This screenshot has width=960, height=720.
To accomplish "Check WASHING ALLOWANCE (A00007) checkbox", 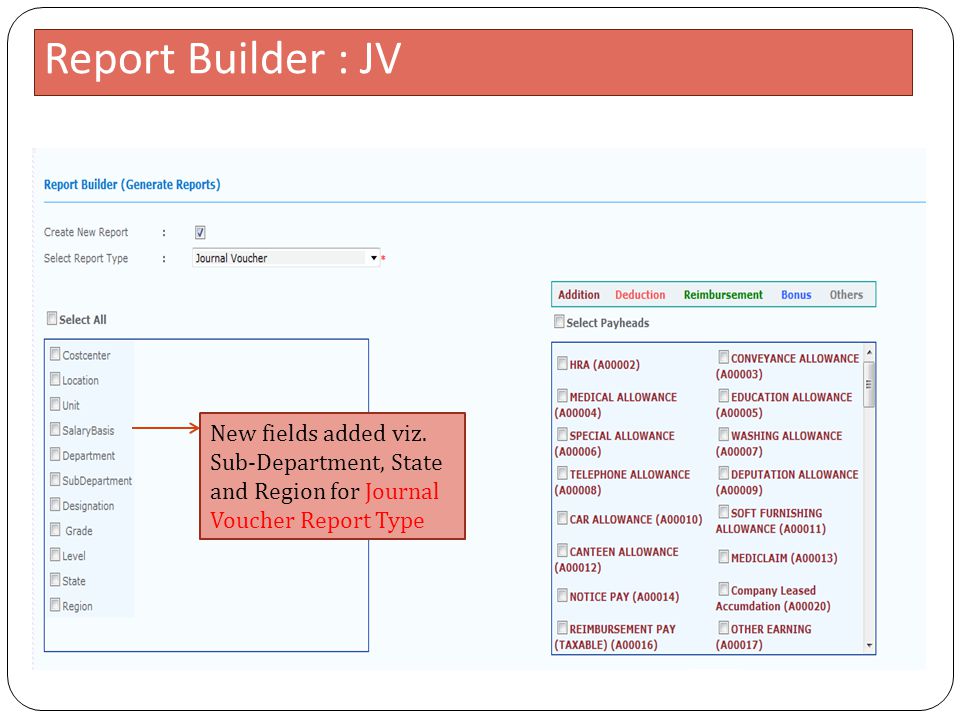I will tap(724, 434).
